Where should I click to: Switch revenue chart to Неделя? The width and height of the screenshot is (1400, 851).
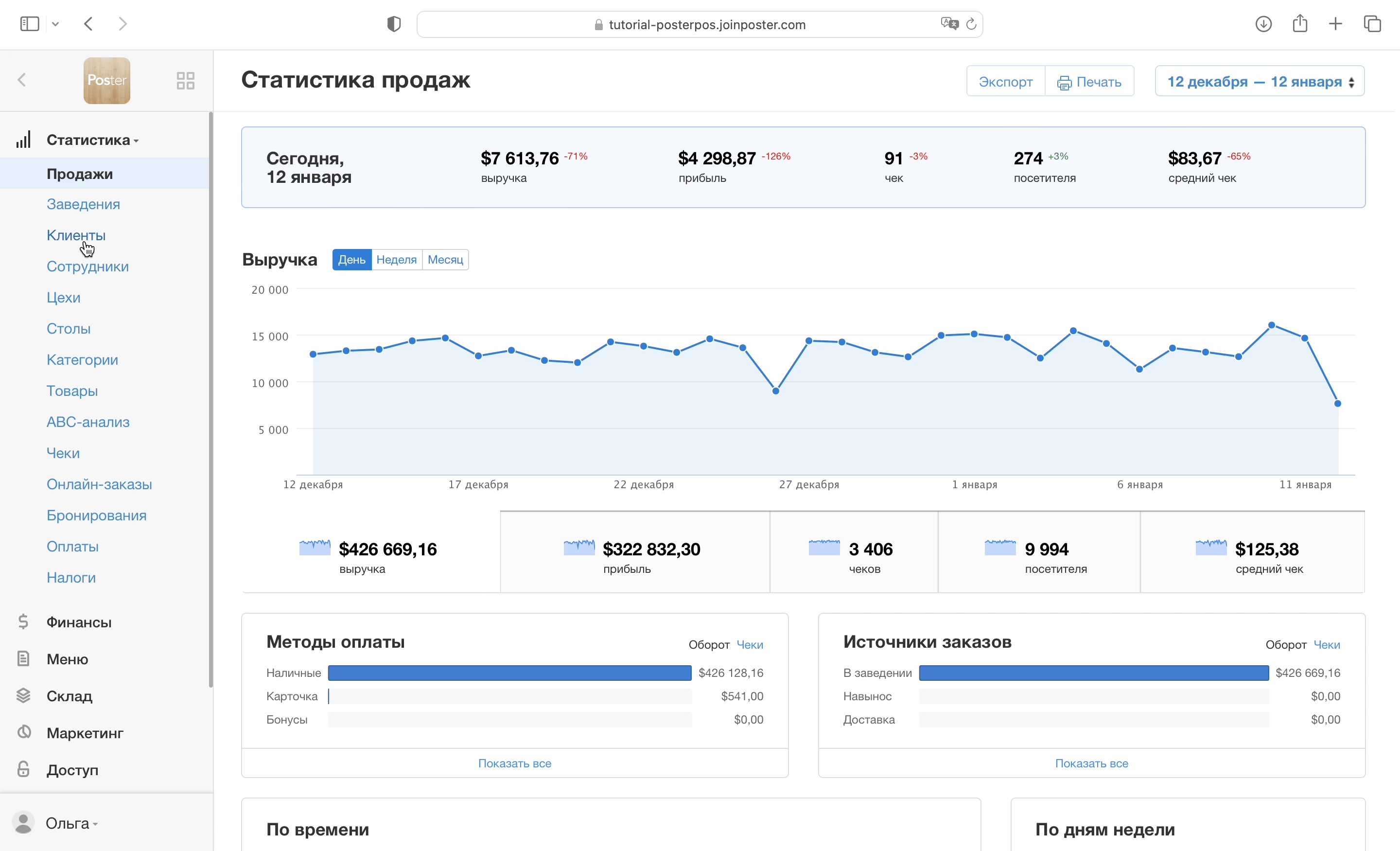(396, 260)
